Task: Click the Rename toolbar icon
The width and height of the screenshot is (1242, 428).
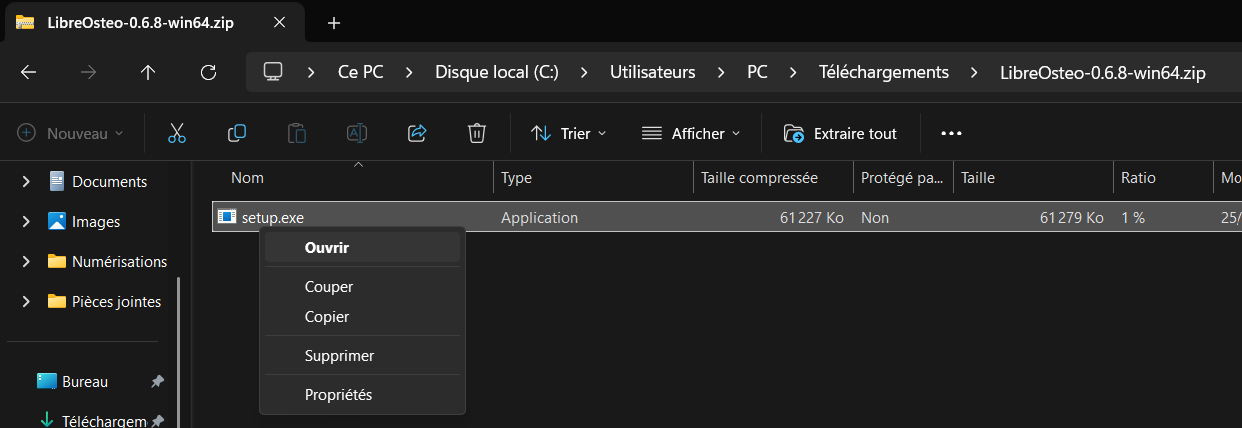Action: coord(357,133)
